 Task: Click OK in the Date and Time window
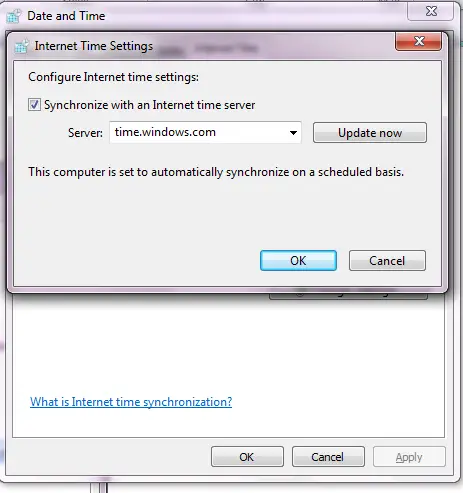tap(247, 457)
